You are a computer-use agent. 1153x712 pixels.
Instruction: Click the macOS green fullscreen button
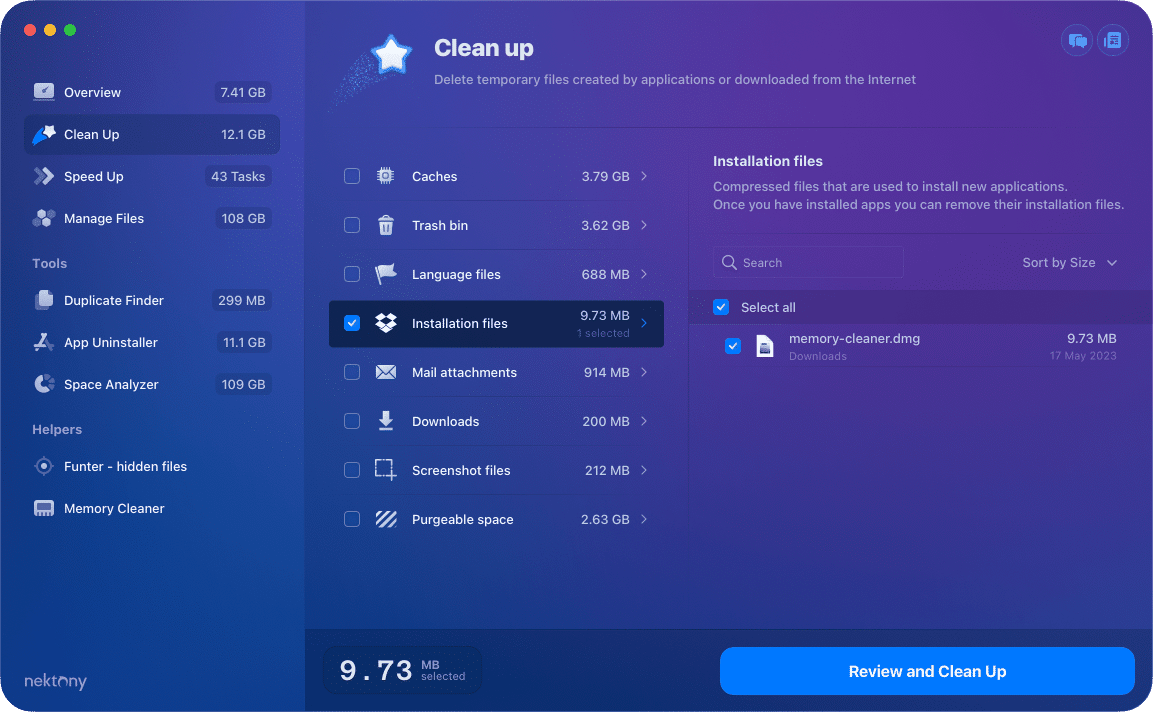pos(70,30)
